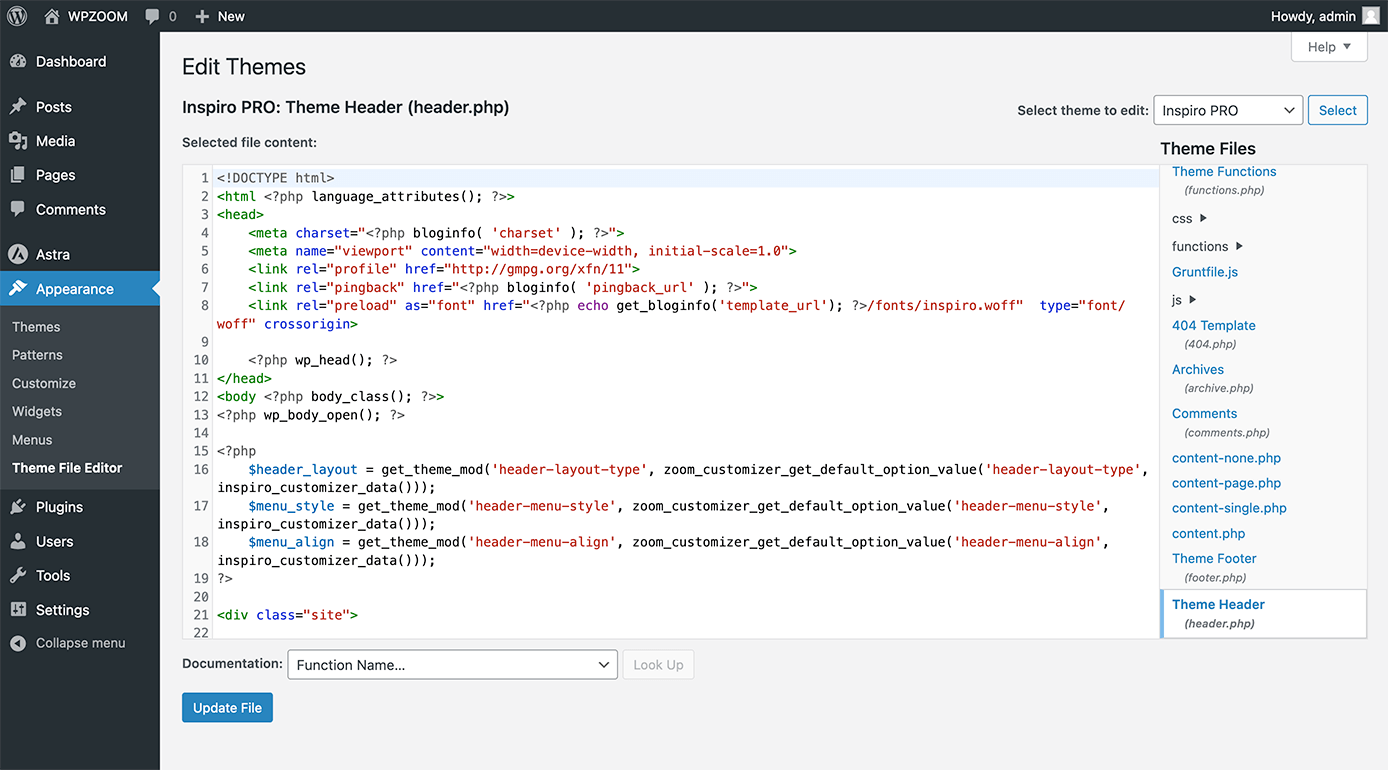Click the admin avatar icon
The height and width of the screenshot is (770, 1388).
coord(1370,16)
